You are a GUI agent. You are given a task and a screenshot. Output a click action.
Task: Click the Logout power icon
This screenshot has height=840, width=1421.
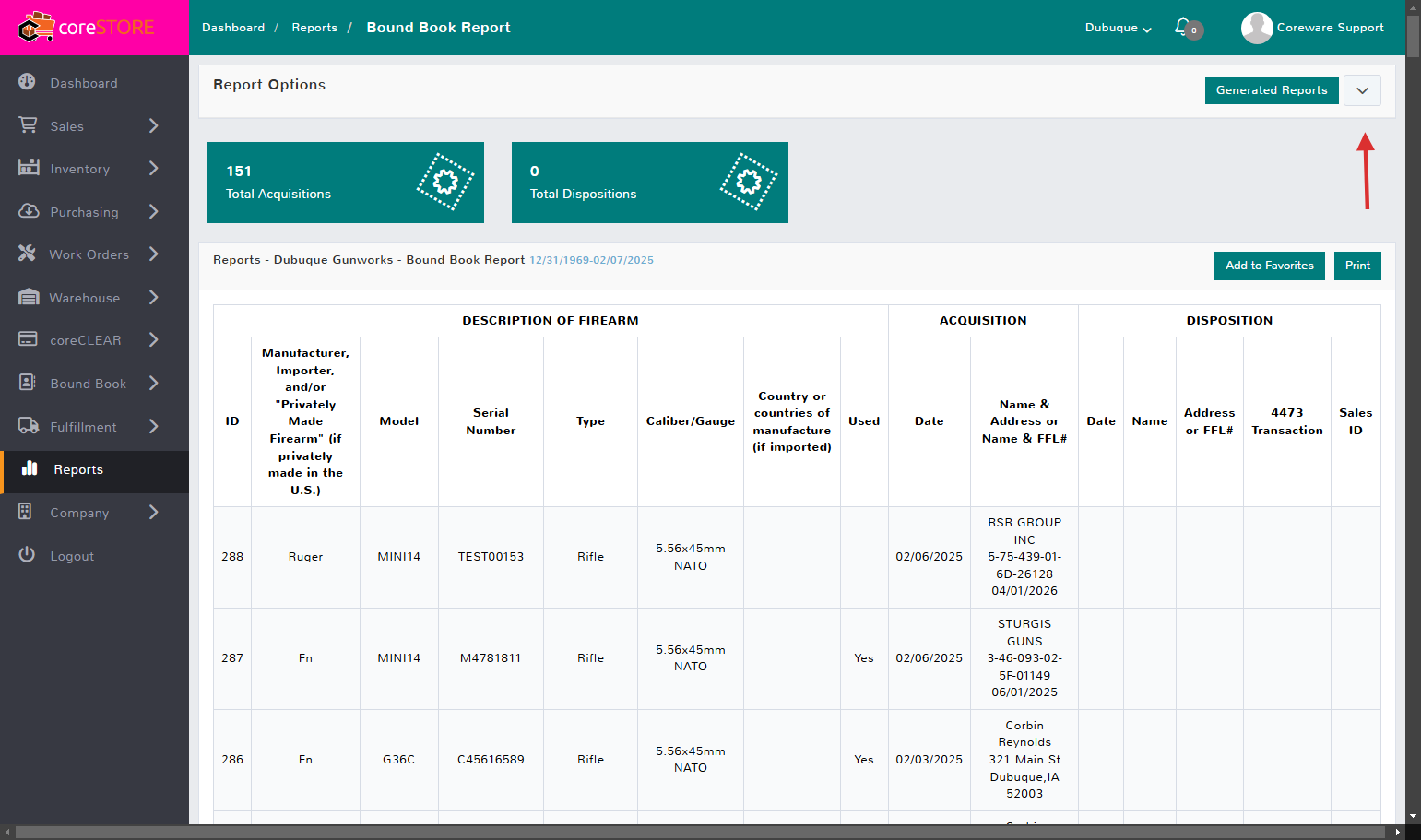[27, 555]
